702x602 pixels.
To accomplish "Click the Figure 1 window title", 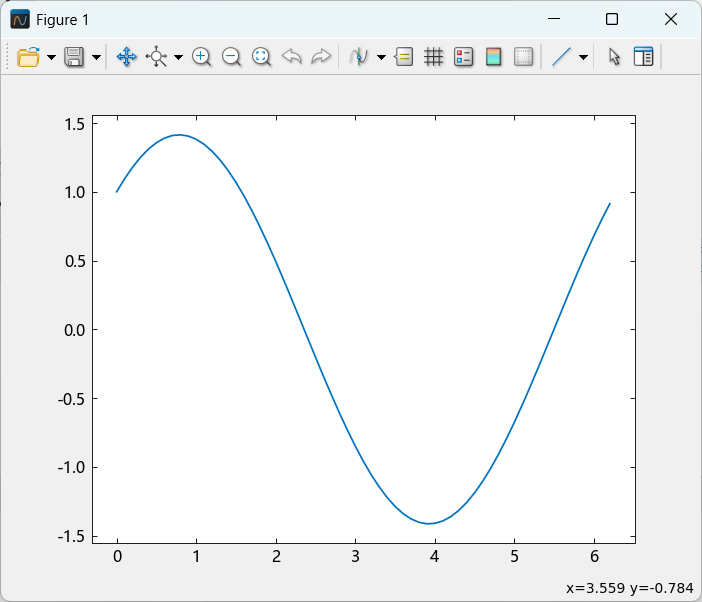I will tap(62, 20).
